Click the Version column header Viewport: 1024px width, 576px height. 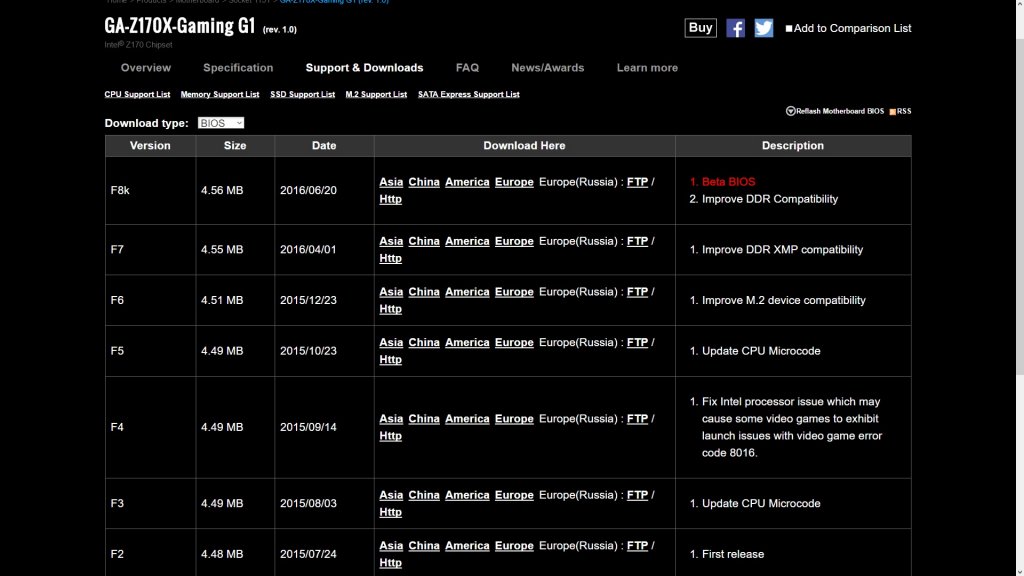point(150,146)
